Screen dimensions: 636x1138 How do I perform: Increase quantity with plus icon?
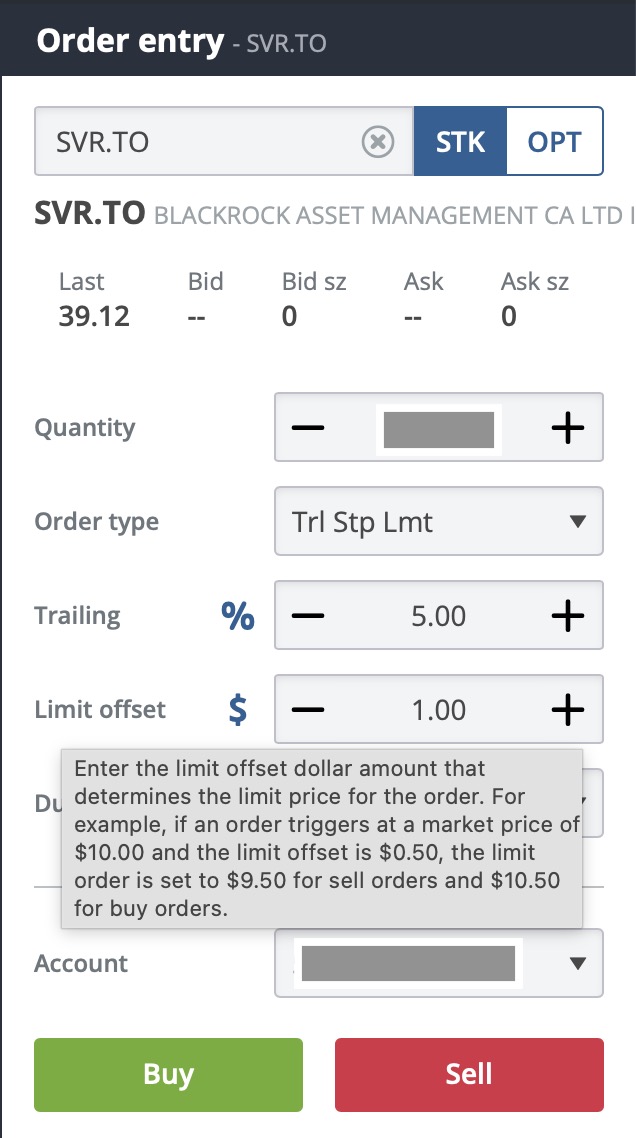(x=567, y=428)
